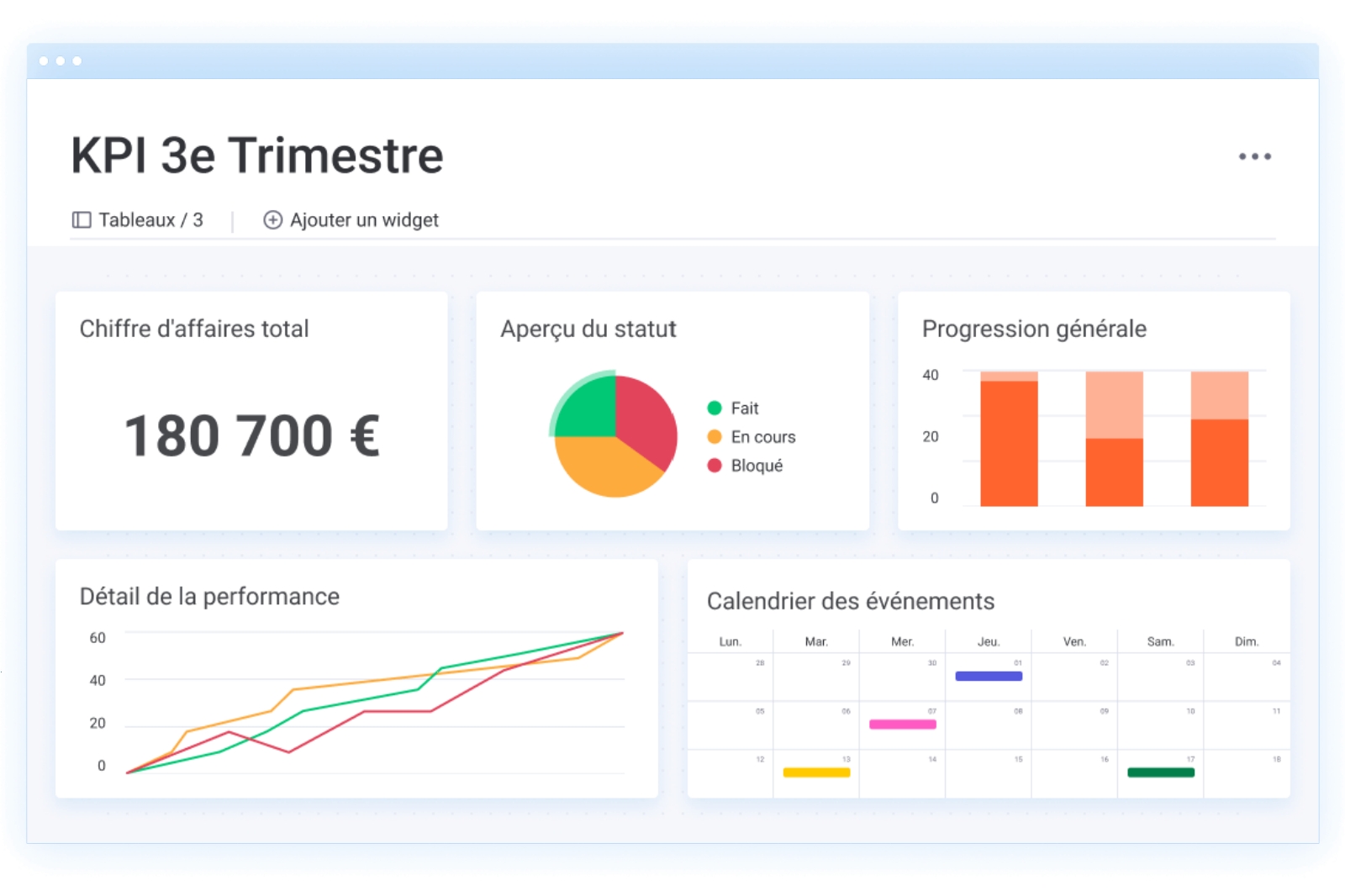Click the orange En cours pie slice
Screen dimensions: 1345x896
[x=604, y=465]
